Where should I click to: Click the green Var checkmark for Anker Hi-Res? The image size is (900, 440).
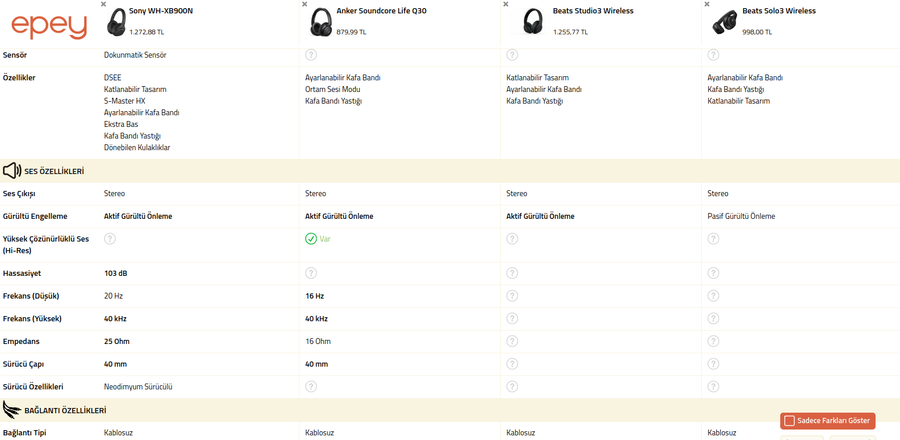[x=311, y=239]
